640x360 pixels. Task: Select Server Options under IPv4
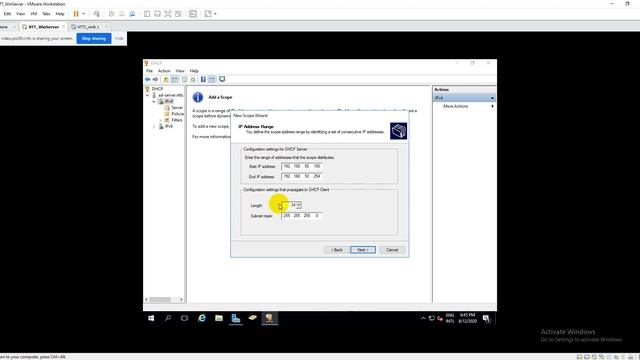176,108
